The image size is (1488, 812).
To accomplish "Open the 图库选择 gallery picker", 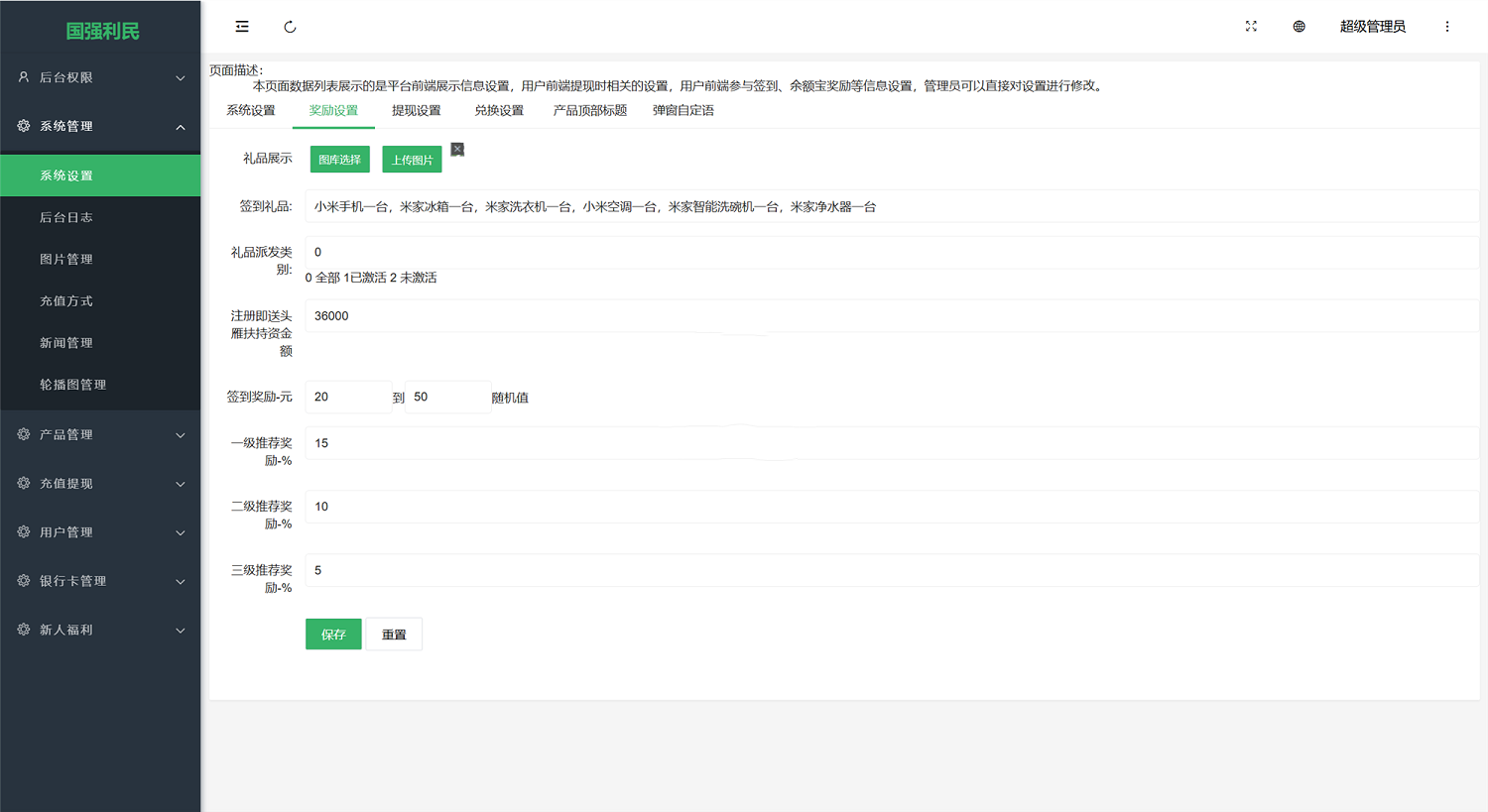I will click(339, 159).
